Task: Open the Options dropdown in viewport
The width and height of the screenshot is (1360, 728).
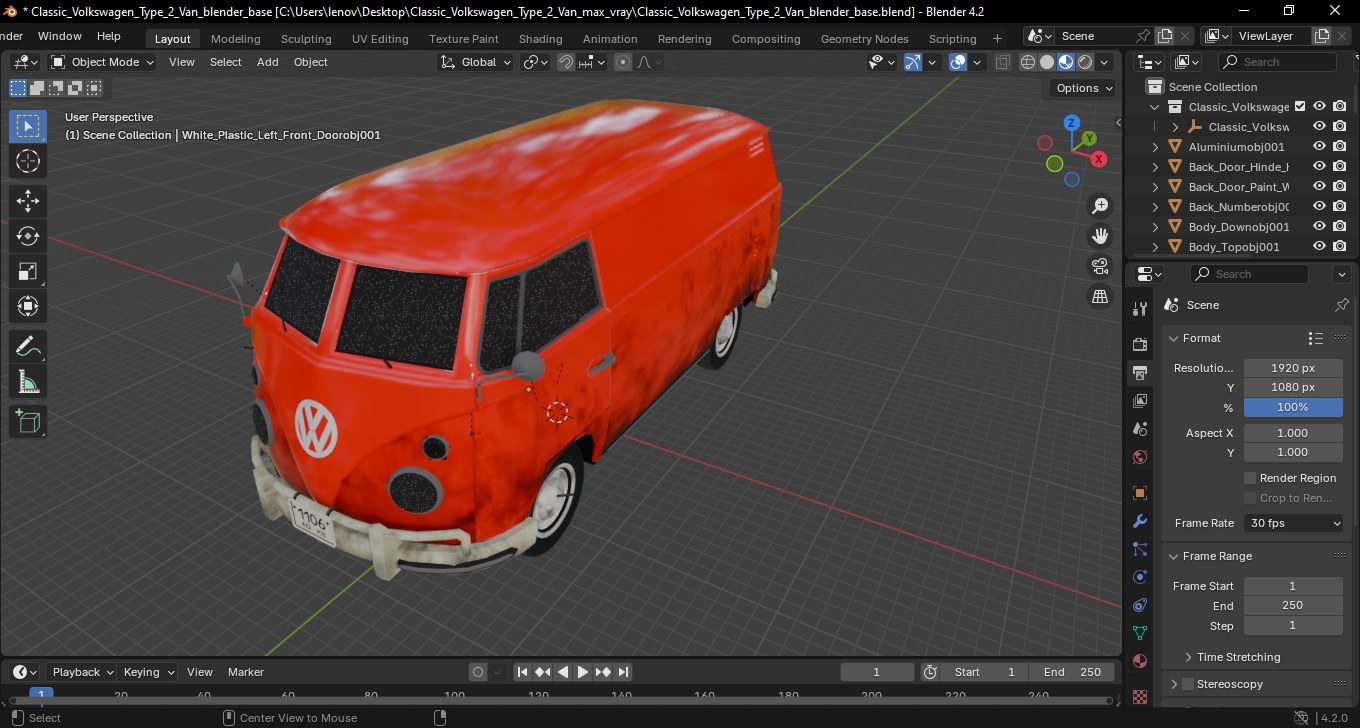Action: coord(1085,88)
